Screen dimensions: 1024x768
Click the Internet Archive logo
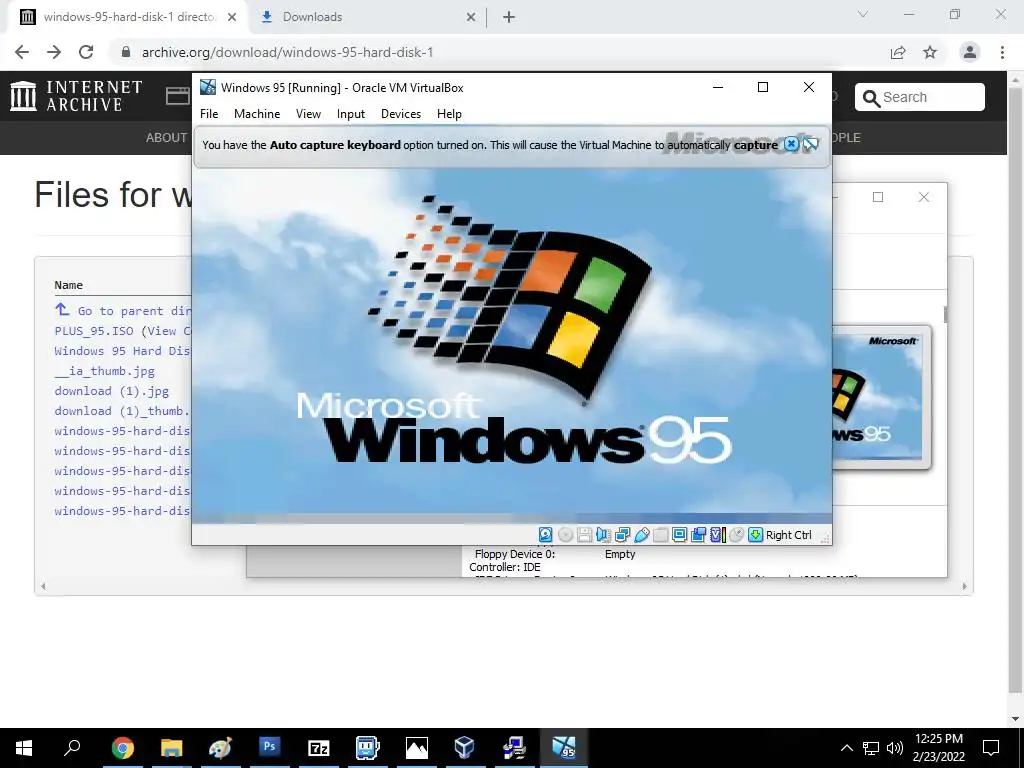(76, 96)
